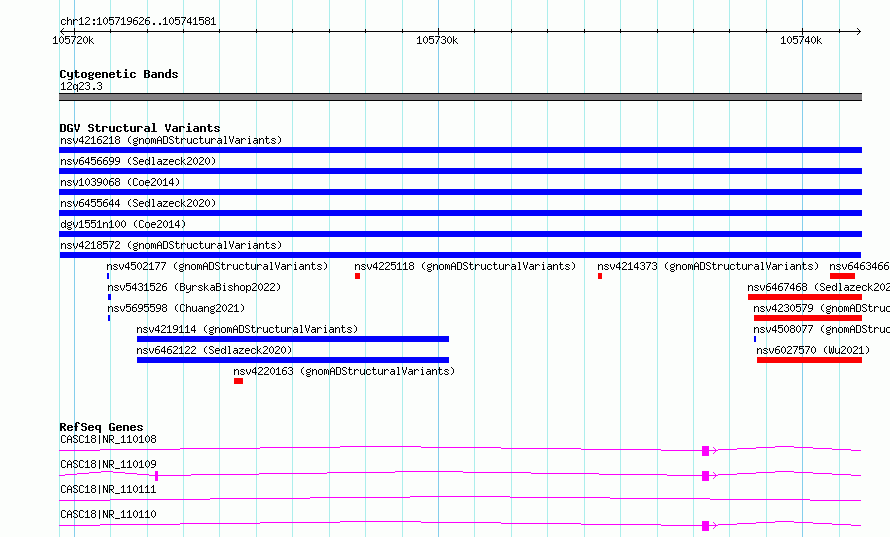Click the 105730k ruler tick label
This screenshot has width=890, height=537.
pyautogui.click(x=437, y=40)
